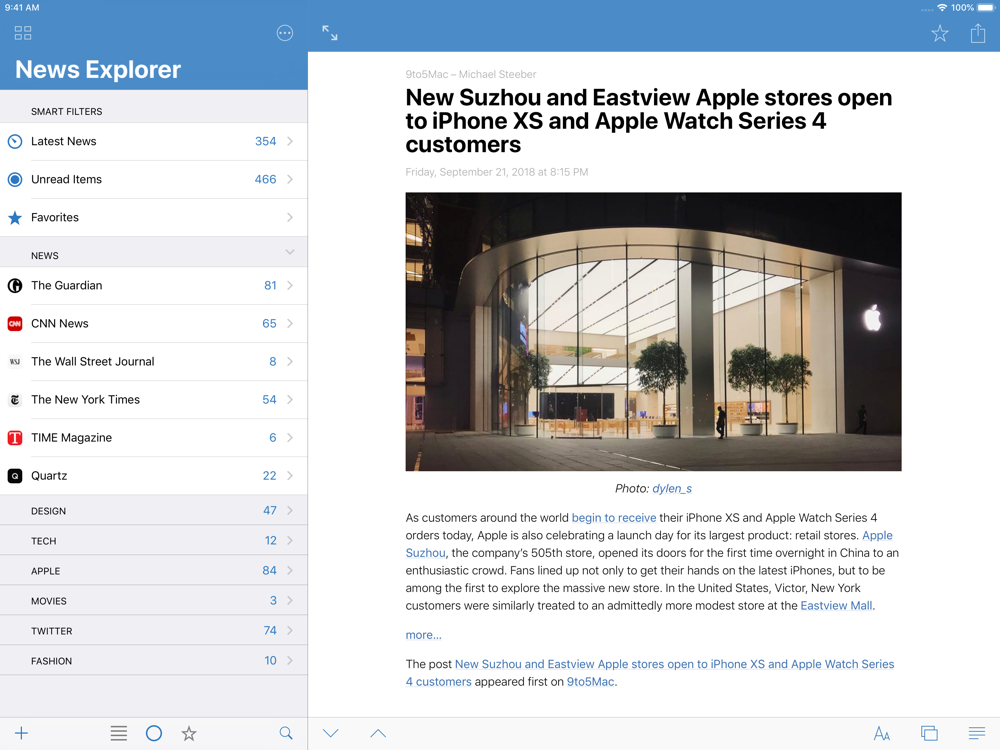Show unread items only circle filter
This screenshot has width=1000, height=750.
pos(154,733)
